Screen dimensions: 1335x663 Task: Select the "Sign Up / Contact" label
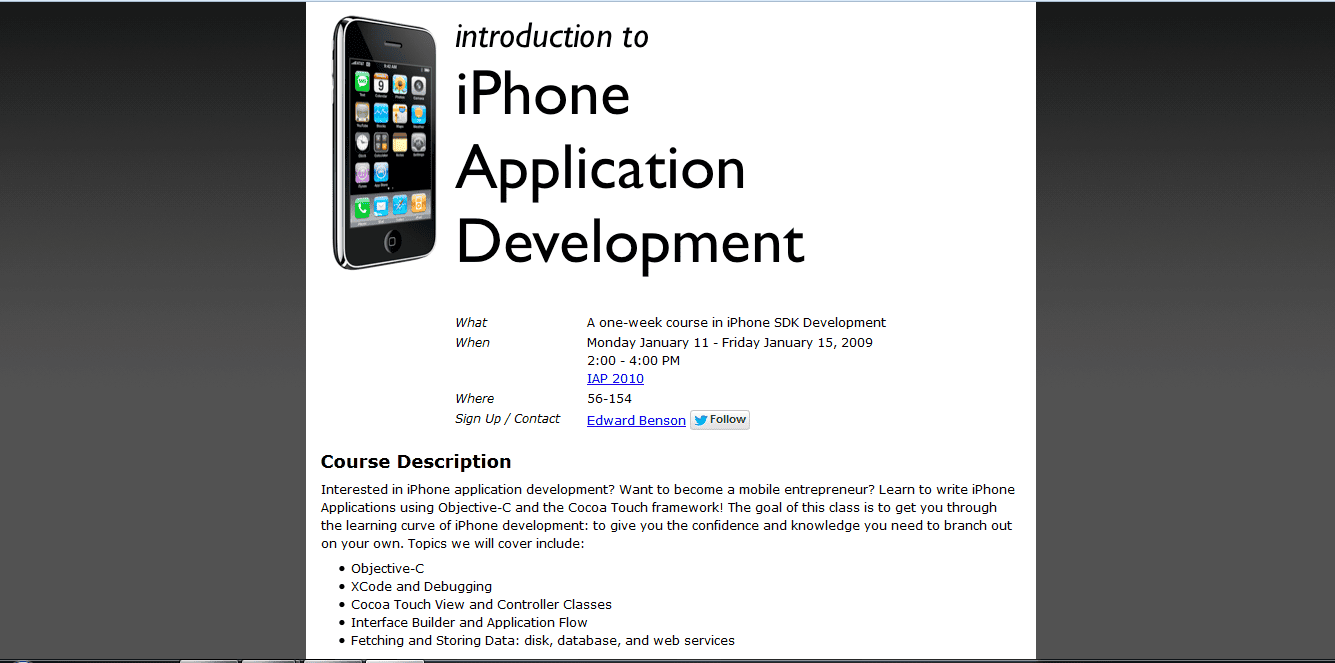(x=507, y=419)
